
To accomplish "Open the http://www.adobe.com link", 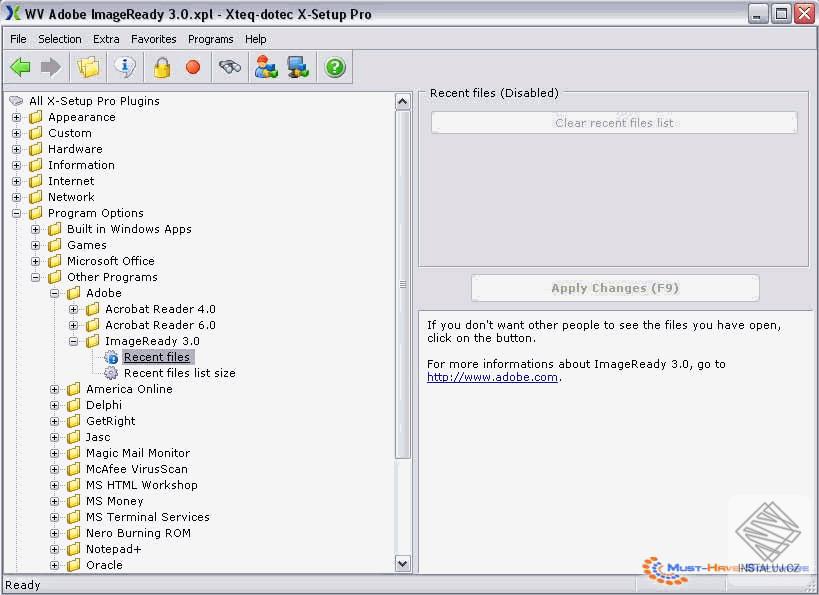I will (492, 377).
